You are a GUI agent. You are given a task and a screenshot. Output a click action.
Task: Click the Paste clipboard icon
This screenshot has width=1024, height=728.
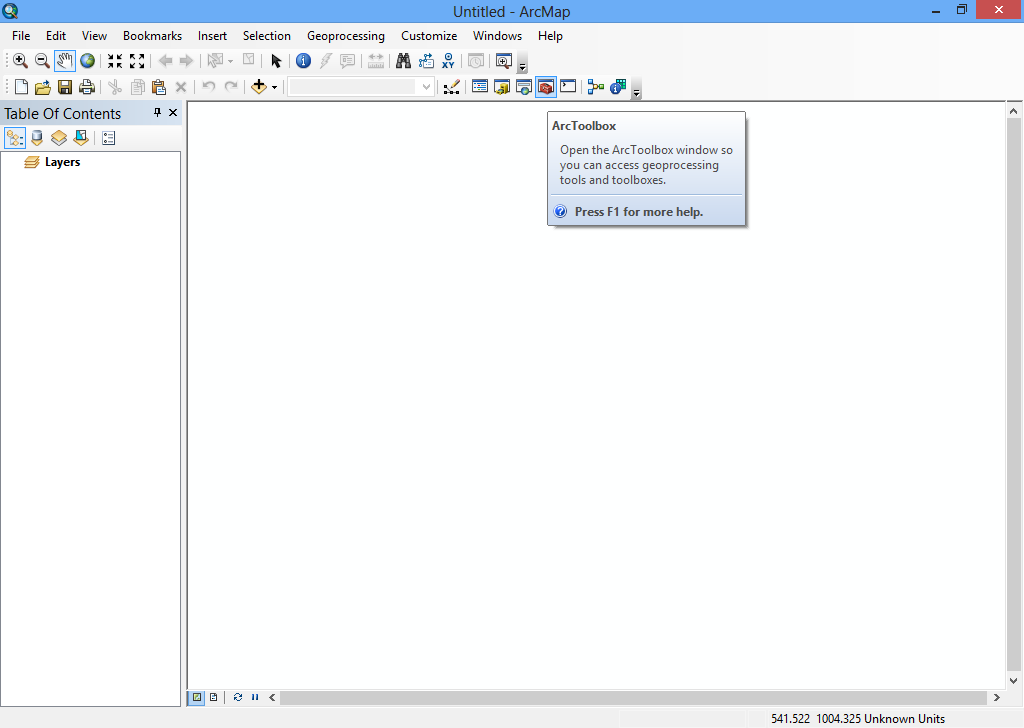(x=159, y=87)
